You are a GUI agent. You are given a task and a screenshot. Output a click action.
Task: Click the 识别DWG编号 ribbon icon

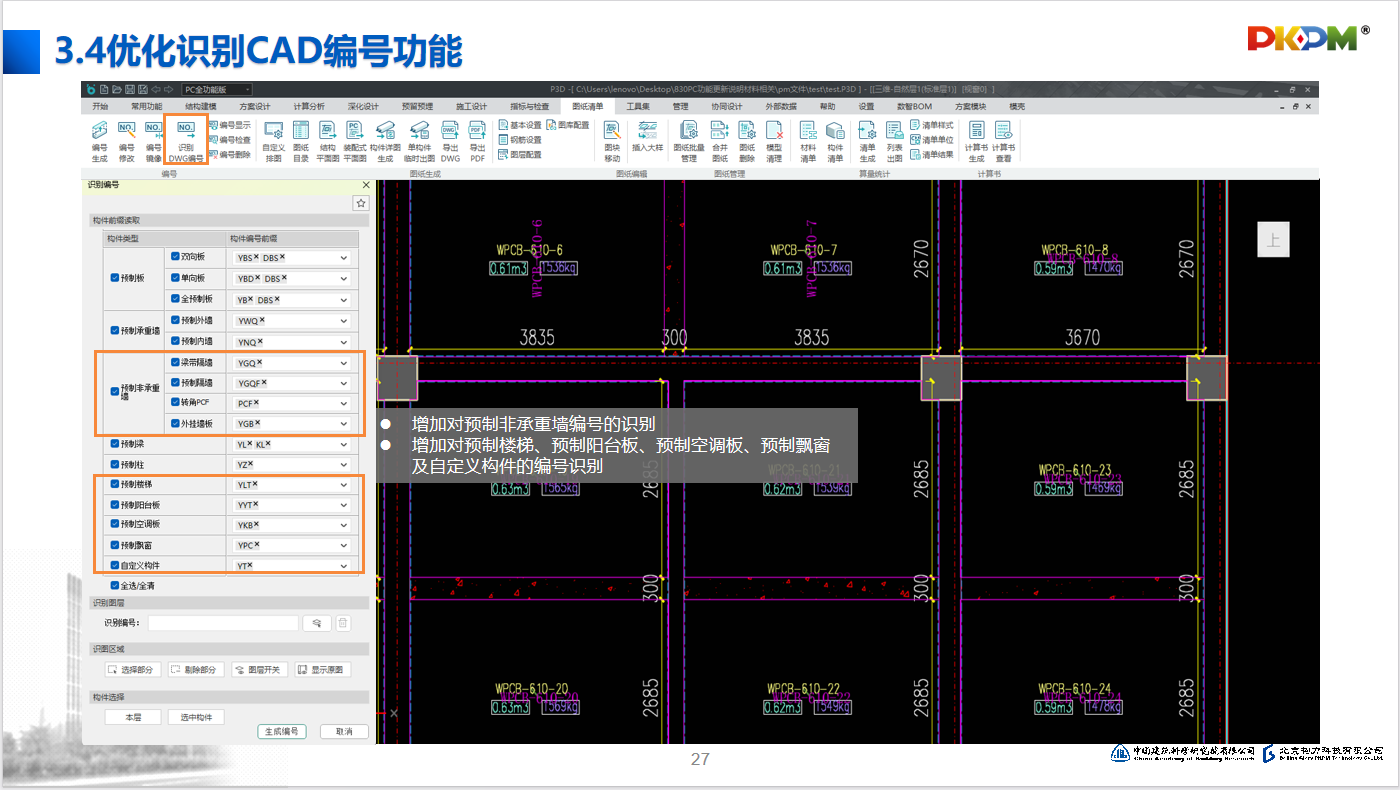click(185, 138)
